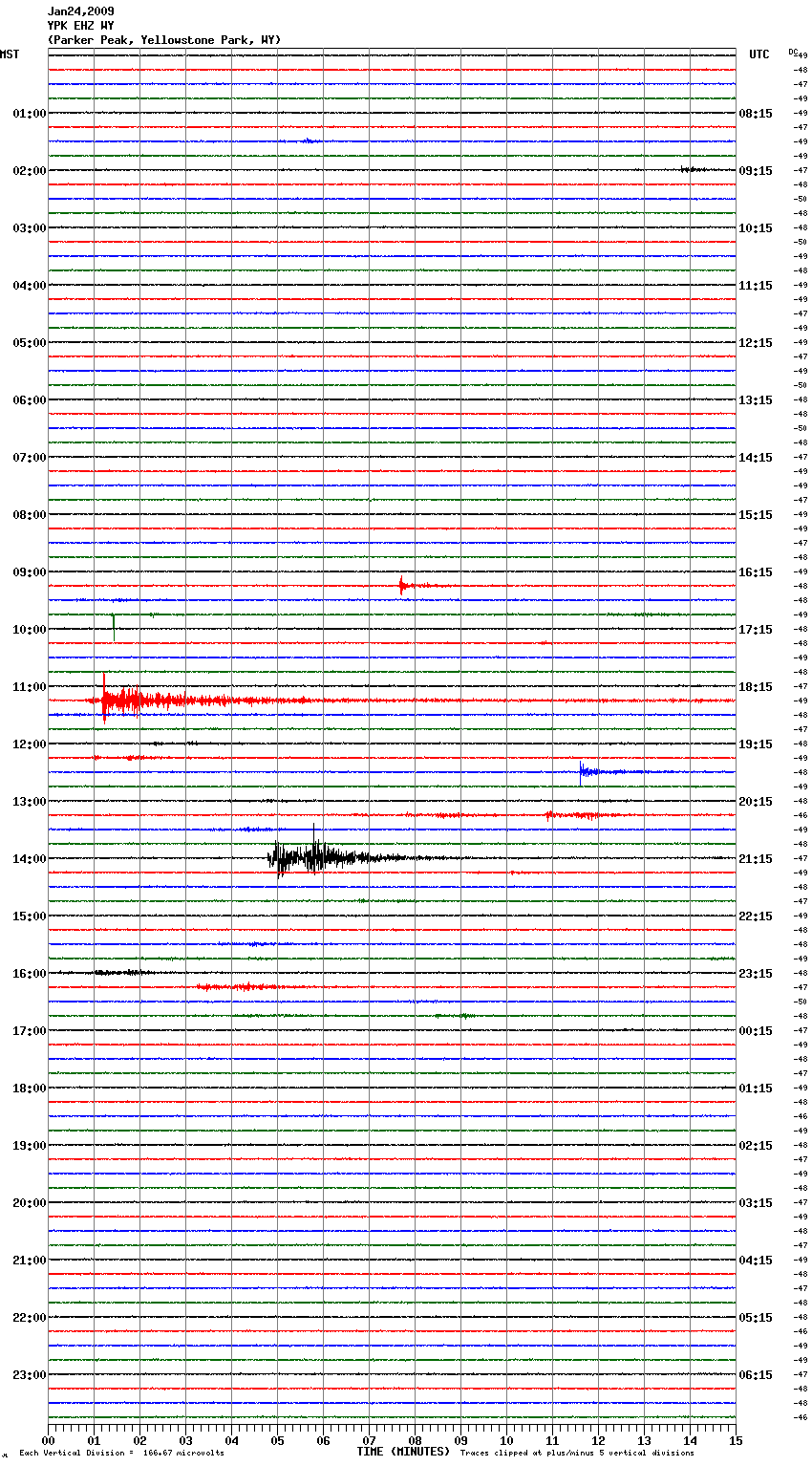Click the 19:15 UTC time label
The width and height of the screenshot is (812, 1466).
click(756, 744)
